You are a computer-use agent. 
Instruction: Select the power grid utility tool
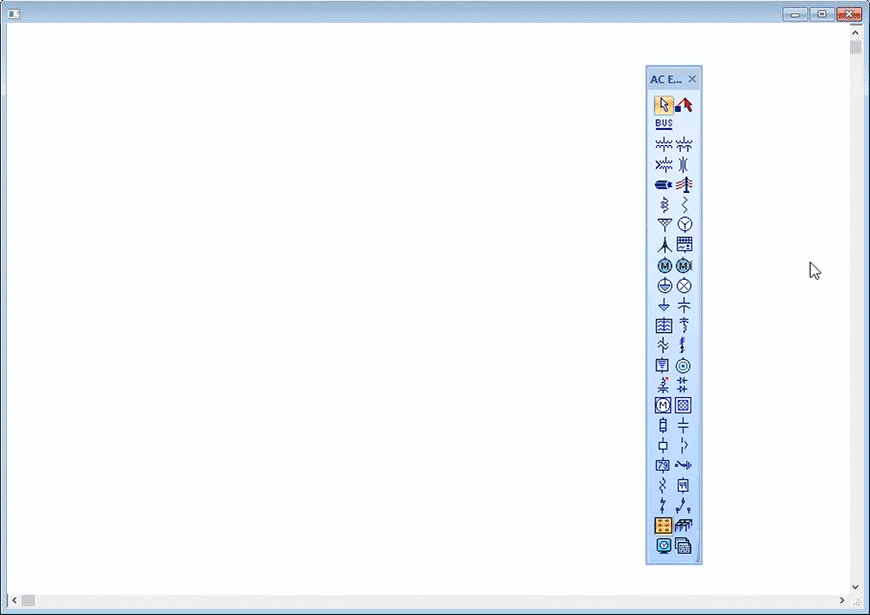click(x=662, y=224)
